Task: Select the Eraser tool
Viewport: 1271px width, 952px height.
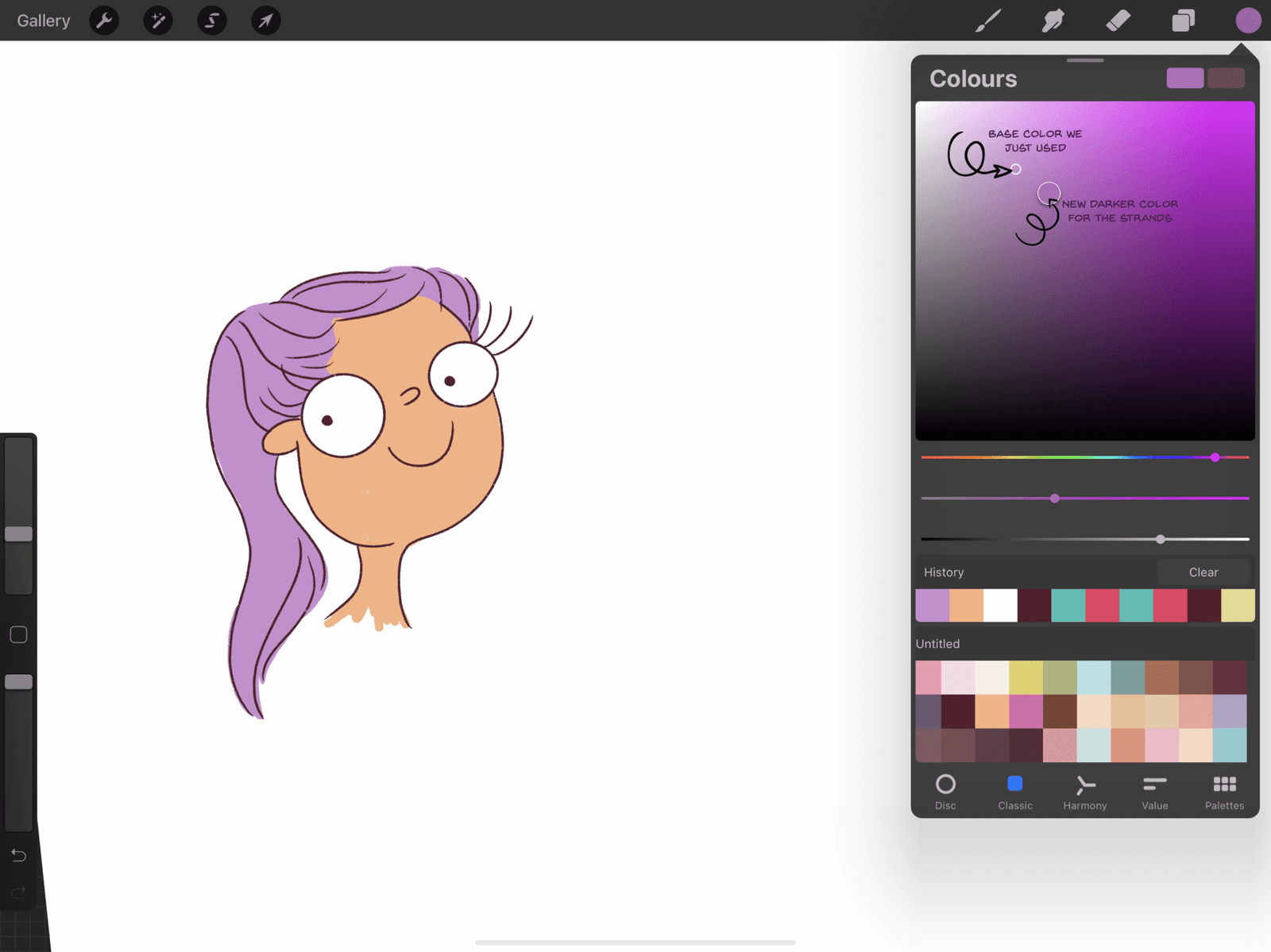Action: 1118,21
